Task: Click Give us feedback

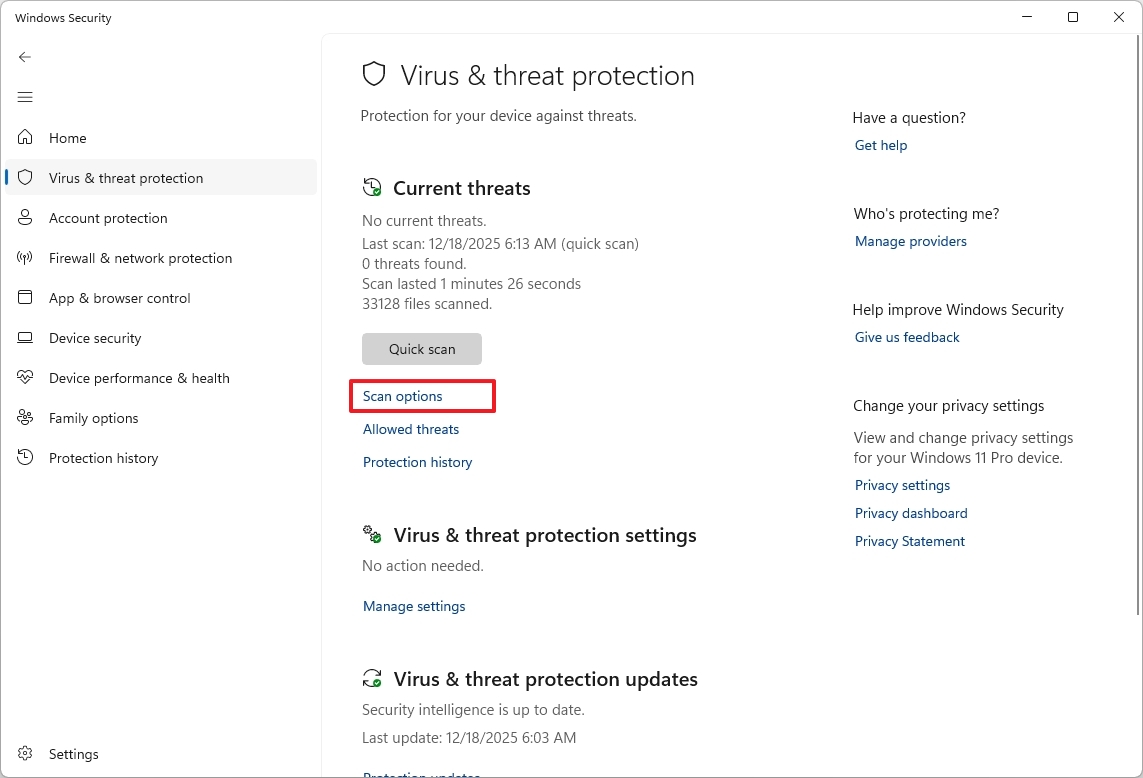Action: point(906,337)
